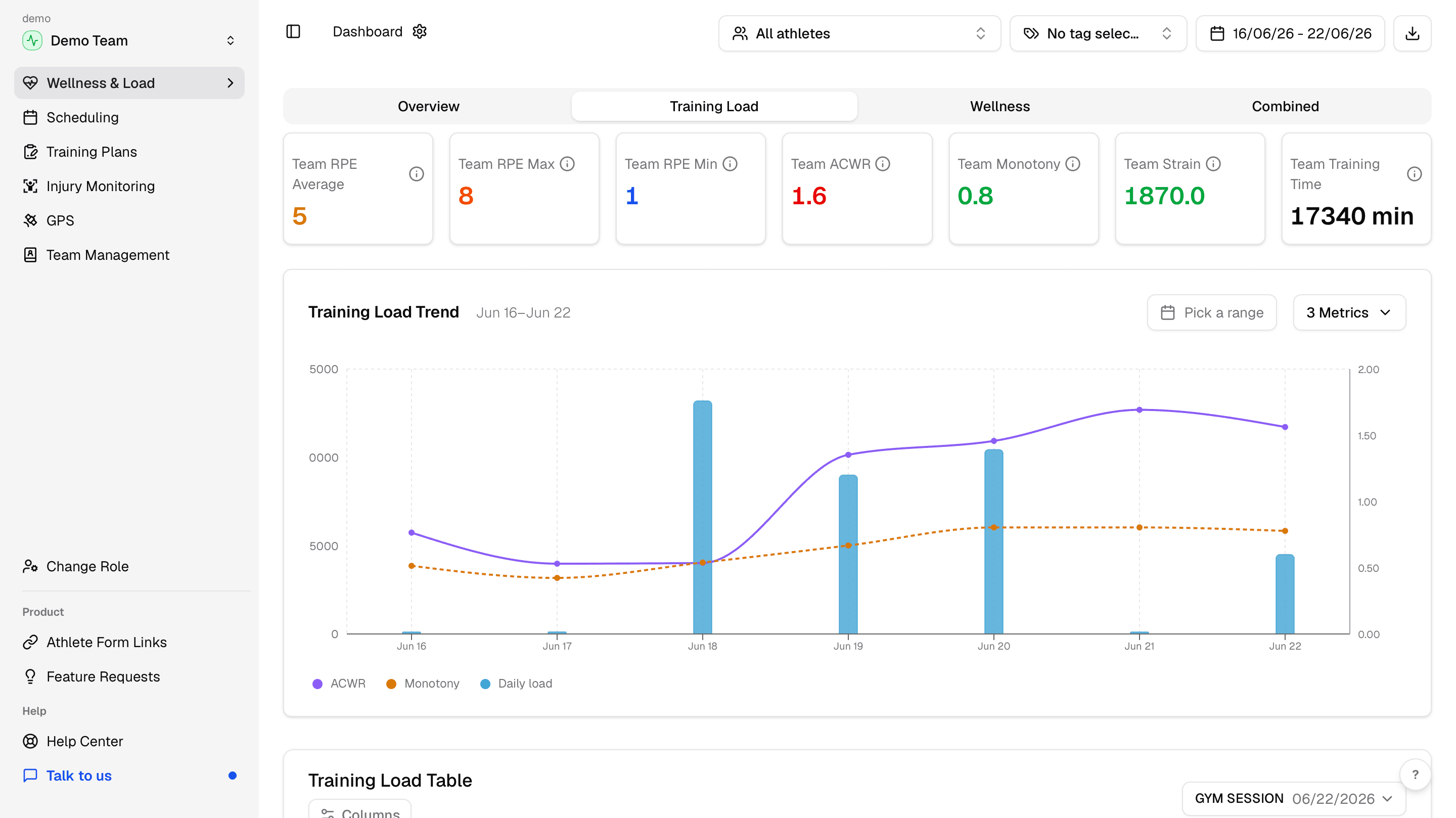Click the Wellness & Load heart icon
The height and width of the screenshot is (818, 1456).
coord(30,83)
